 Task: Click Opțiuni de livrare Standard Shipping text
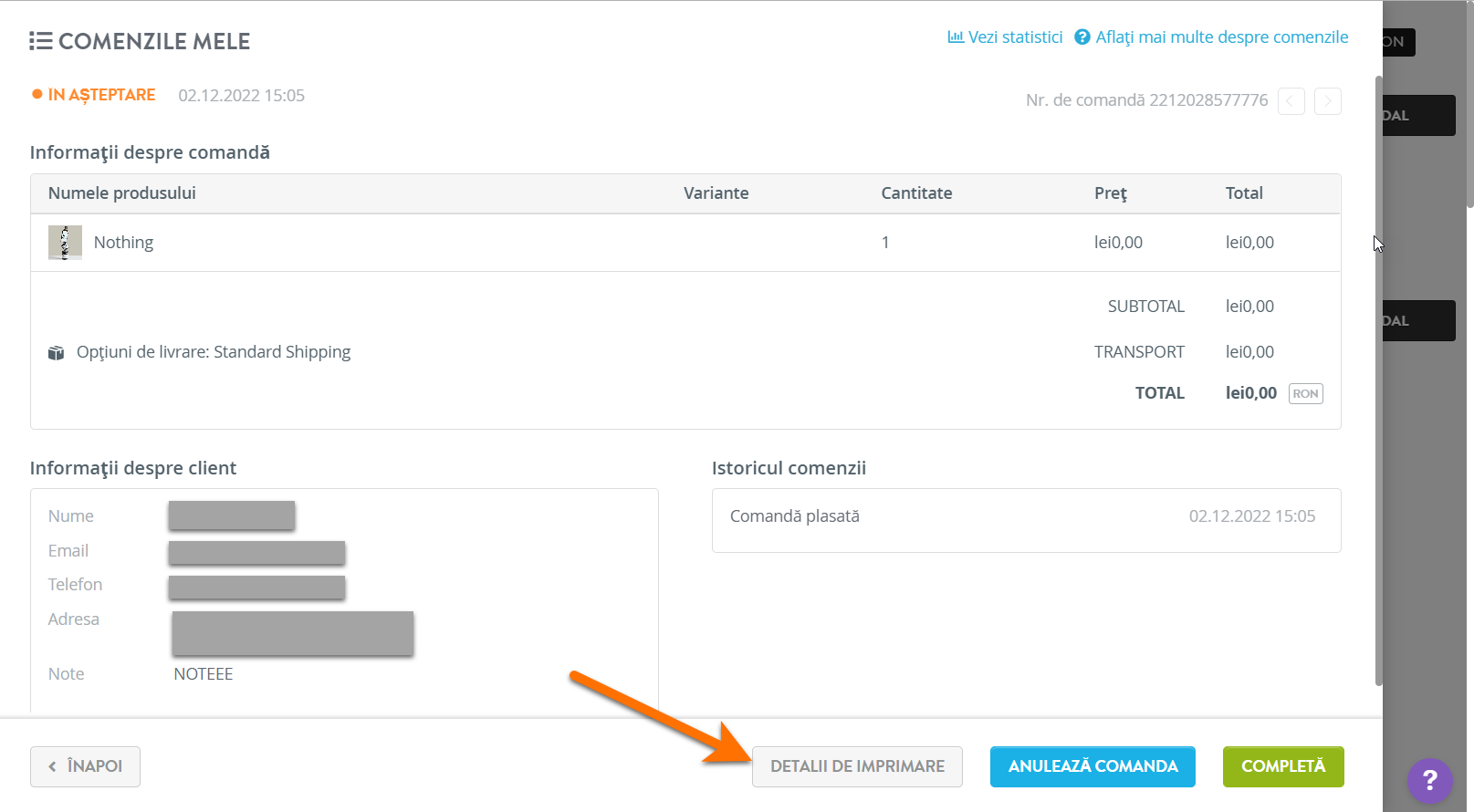coord(214,352)
